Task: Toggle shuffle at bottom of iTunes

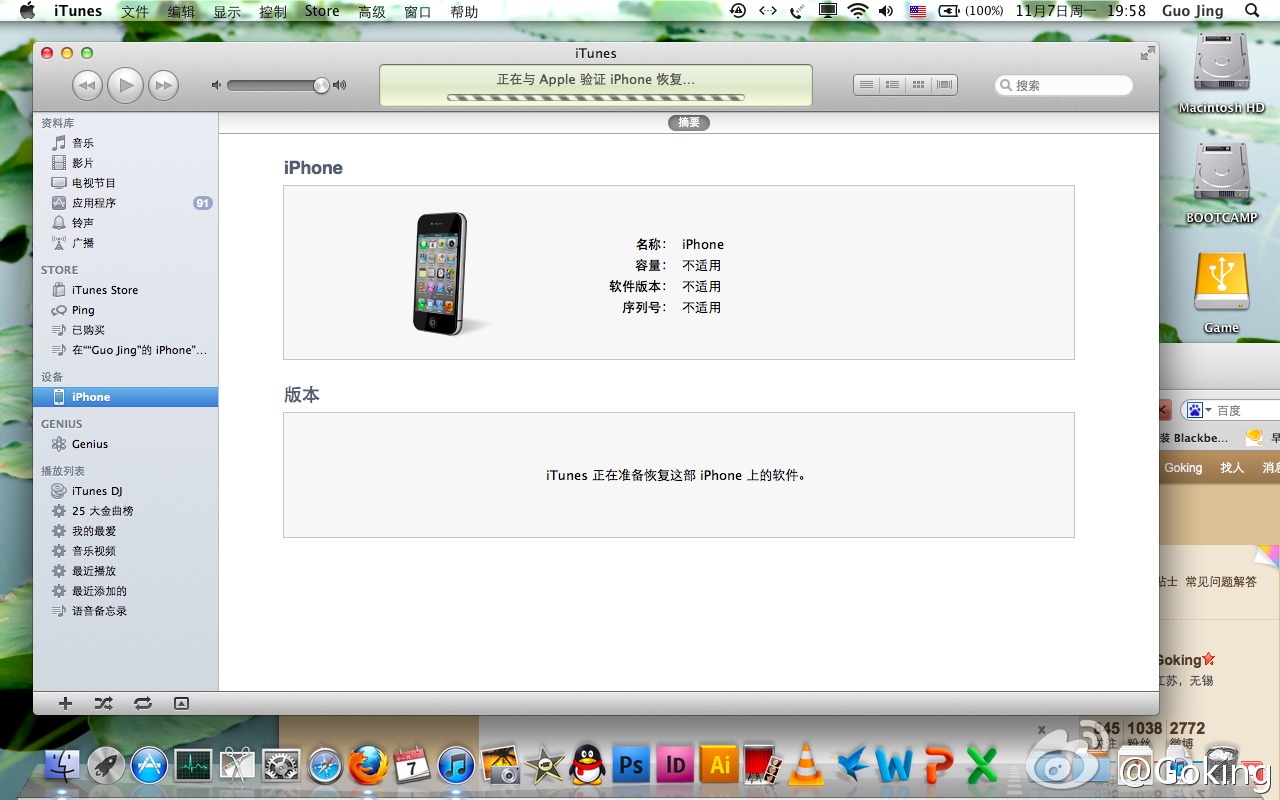Action: pyautogui.click(x=103, y=703)
